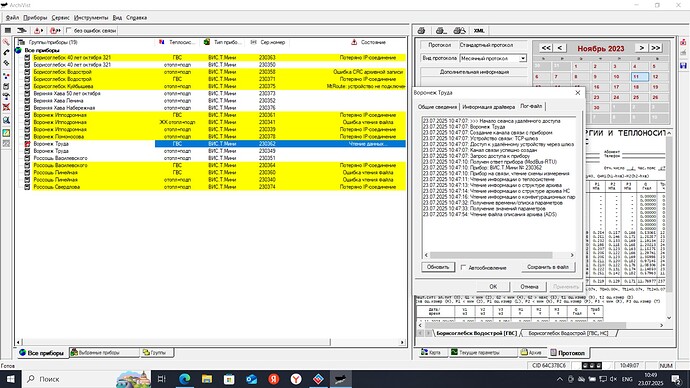Click the log file horizontal scrollbar
The width and height of the screenshot is (690, 388).
pos(499,255)
